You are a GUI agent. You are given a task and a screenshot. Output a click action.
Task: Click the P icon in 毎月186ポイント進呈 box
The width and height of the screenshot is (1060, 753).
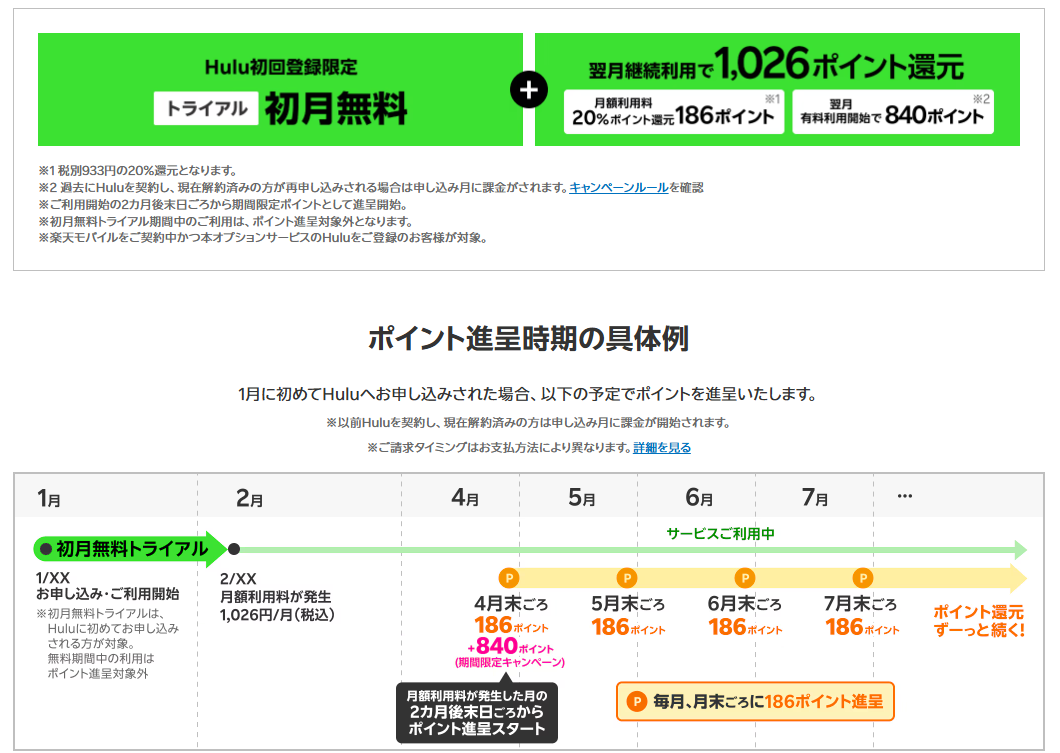(x=637, y=702)
